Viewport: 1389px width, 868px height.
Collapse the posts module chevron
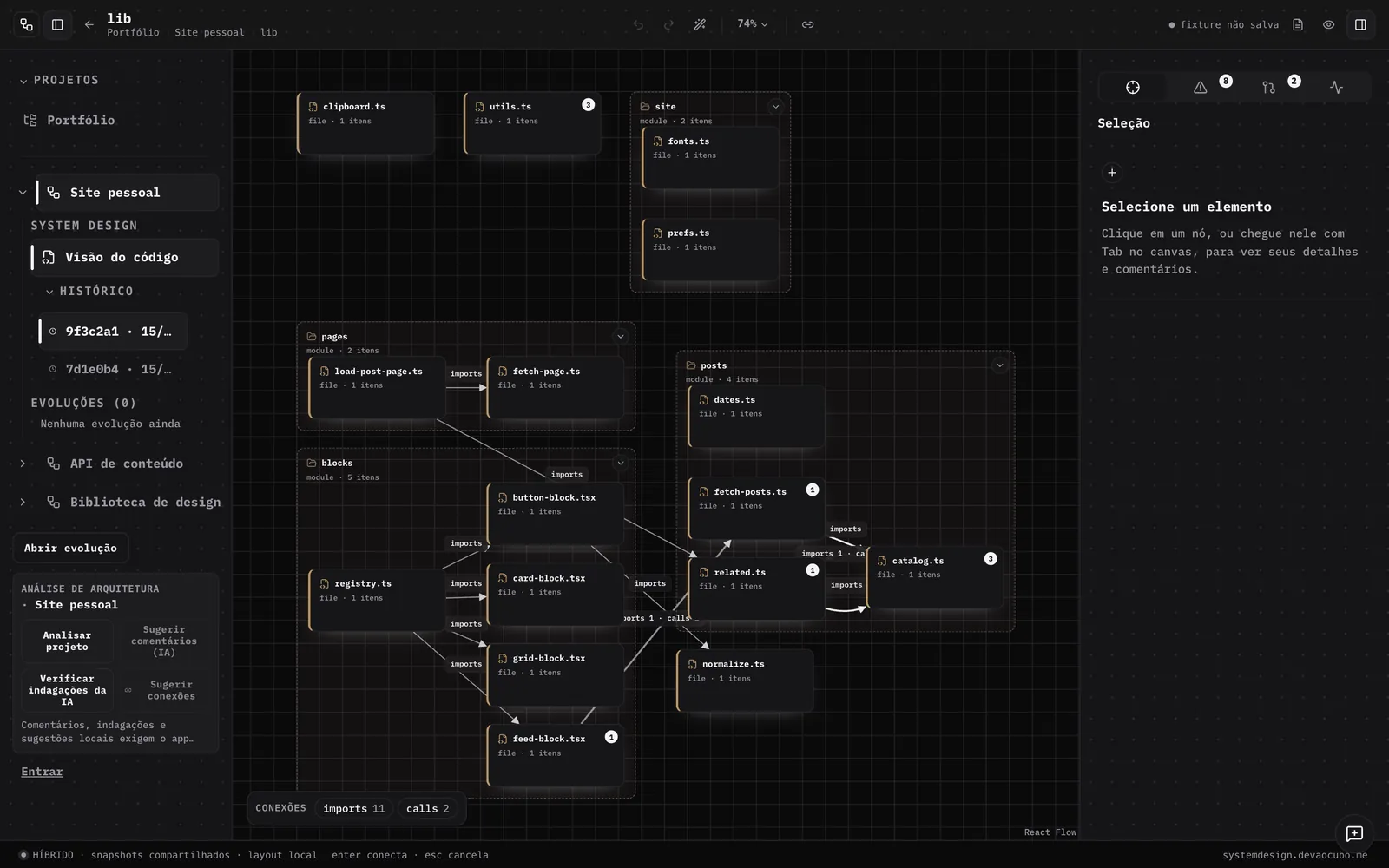point(999,365)
